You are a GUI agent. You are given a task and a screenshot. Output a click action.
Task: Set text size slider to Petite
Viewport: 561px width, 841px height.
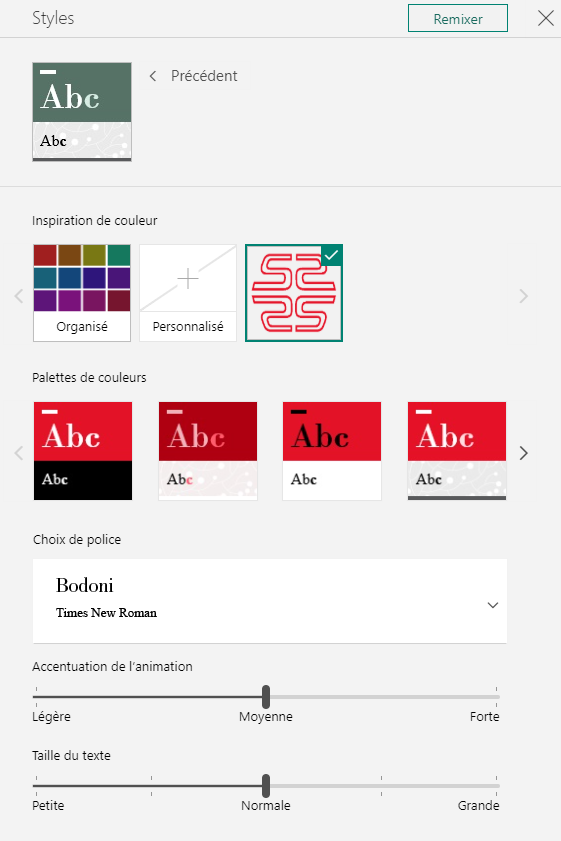tap(36, 786)
